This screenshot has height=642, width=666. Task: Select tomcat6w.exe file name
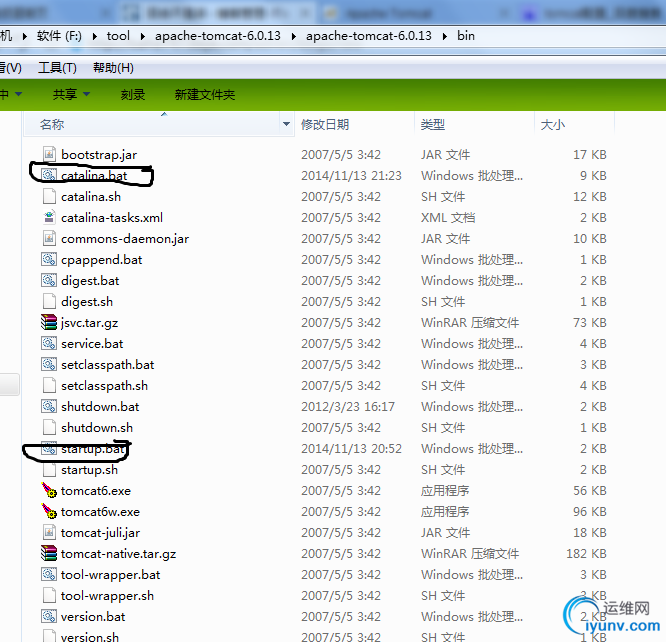(100, 512)
